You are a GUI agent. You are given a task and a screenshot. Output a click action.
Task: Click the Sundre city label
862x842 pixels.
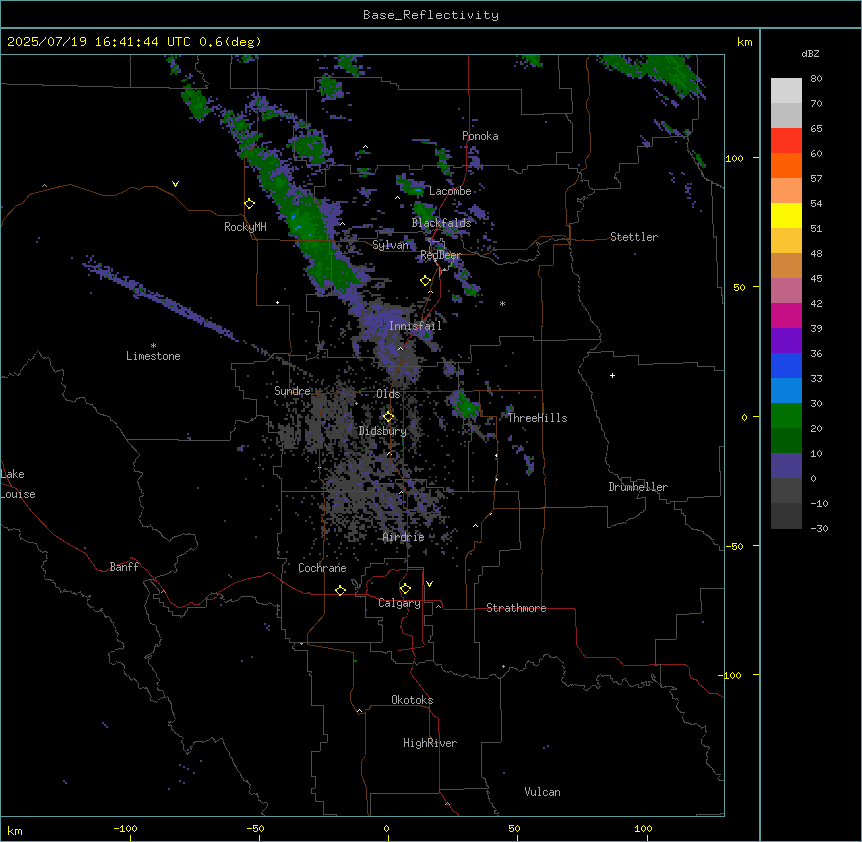(x=292, y=391)
